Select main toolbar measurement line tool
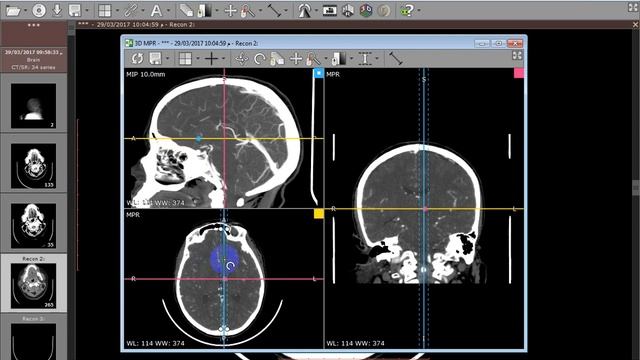Viewport: 640px width, 360px height. (x=274, y=10)
